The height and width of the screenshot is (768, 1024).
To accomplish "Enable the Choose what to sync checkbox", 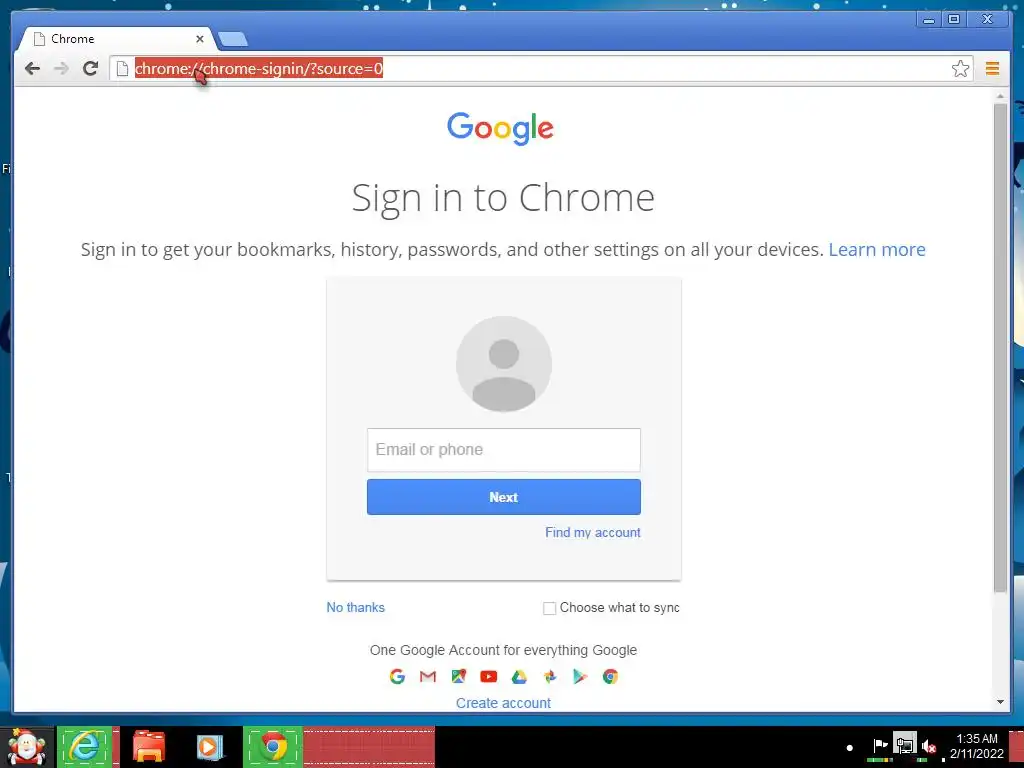I will (x=549, y=608).
